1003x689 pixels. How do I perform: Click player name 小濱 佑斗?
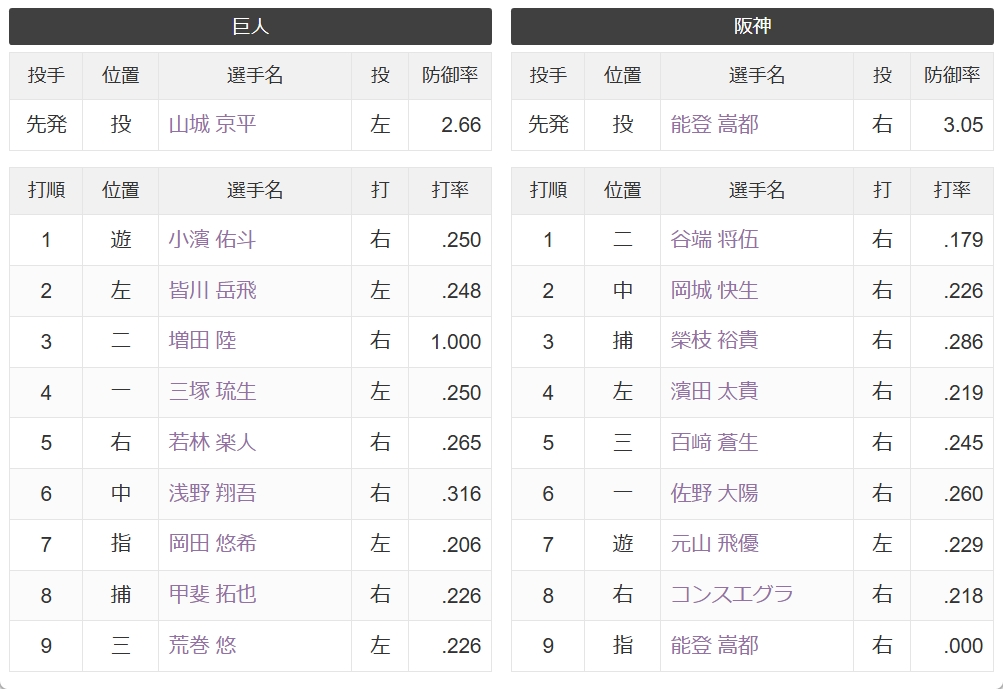click(x=212, y=239)
